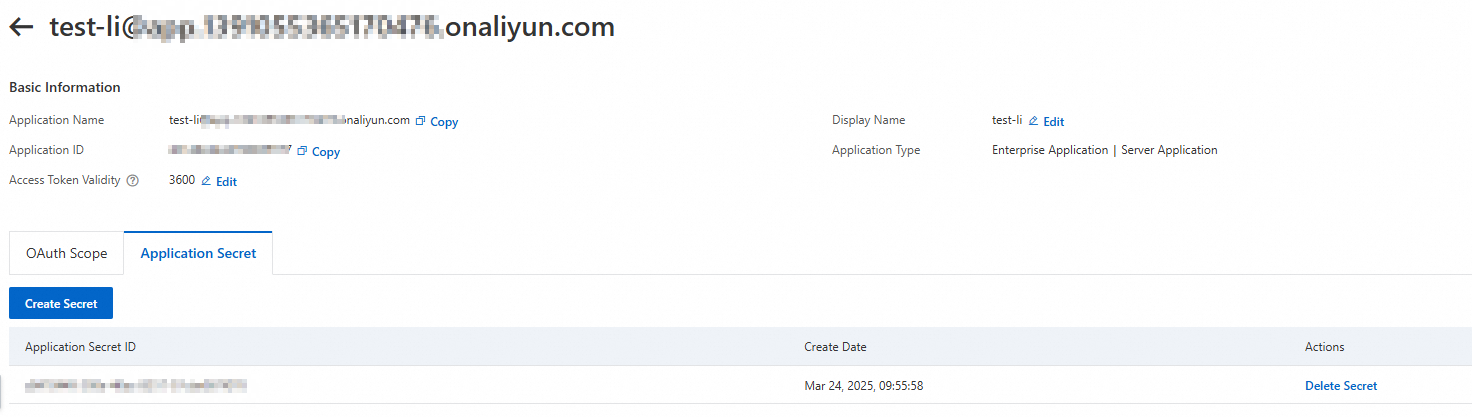This screenshot has height=417, width=1472.
Task: Select the Access Token Validity label
Action: 65,181
